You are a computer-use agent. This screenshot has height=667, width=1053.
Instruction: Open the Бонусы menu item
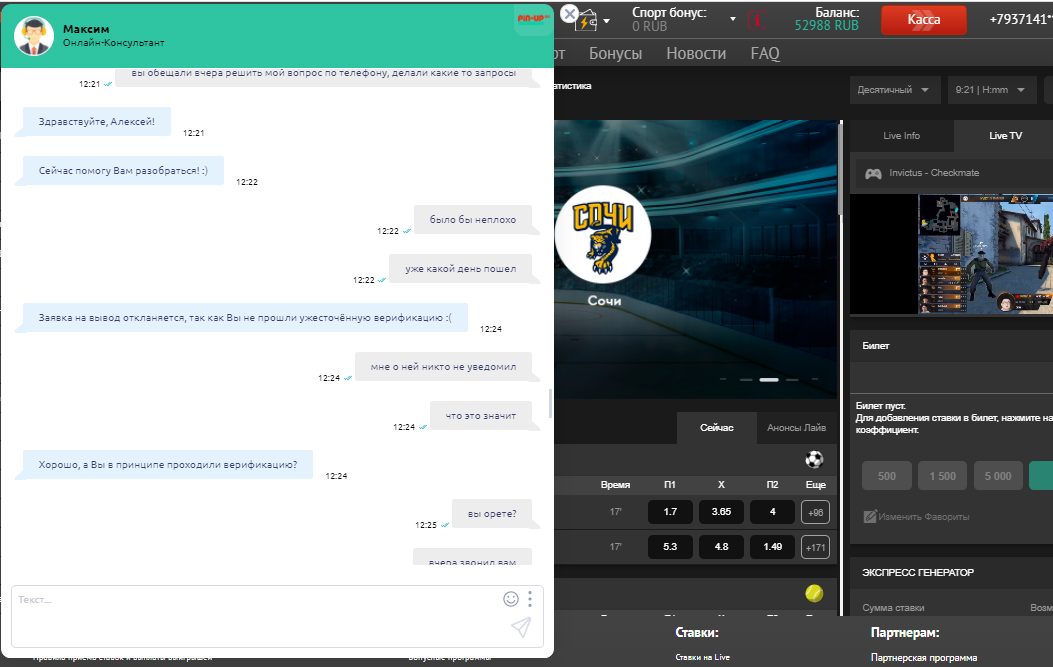615,54
